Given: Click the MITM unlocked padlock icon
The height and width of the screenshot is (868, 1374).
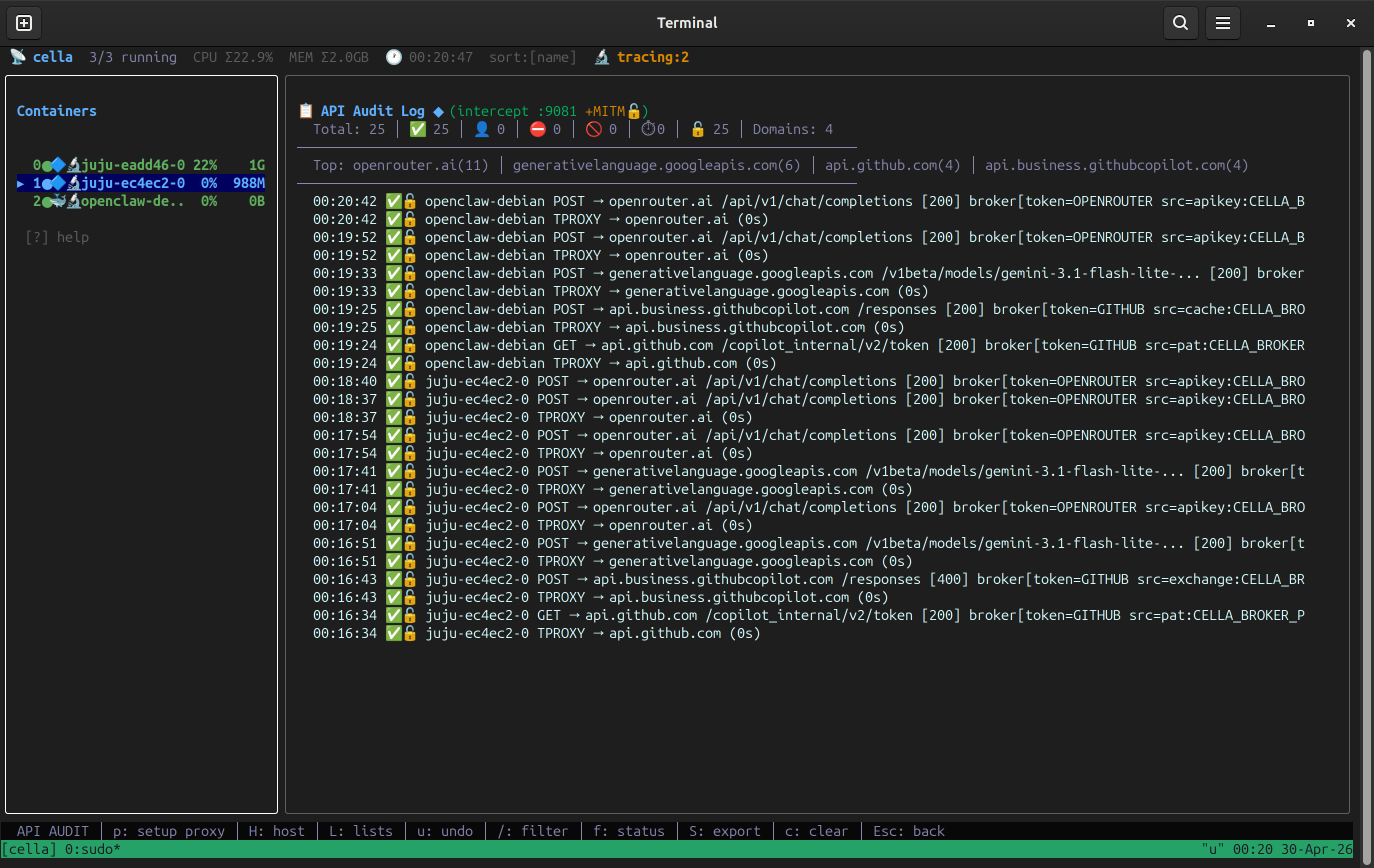Looking at the screenshot, I should click(x=633, y=110).
